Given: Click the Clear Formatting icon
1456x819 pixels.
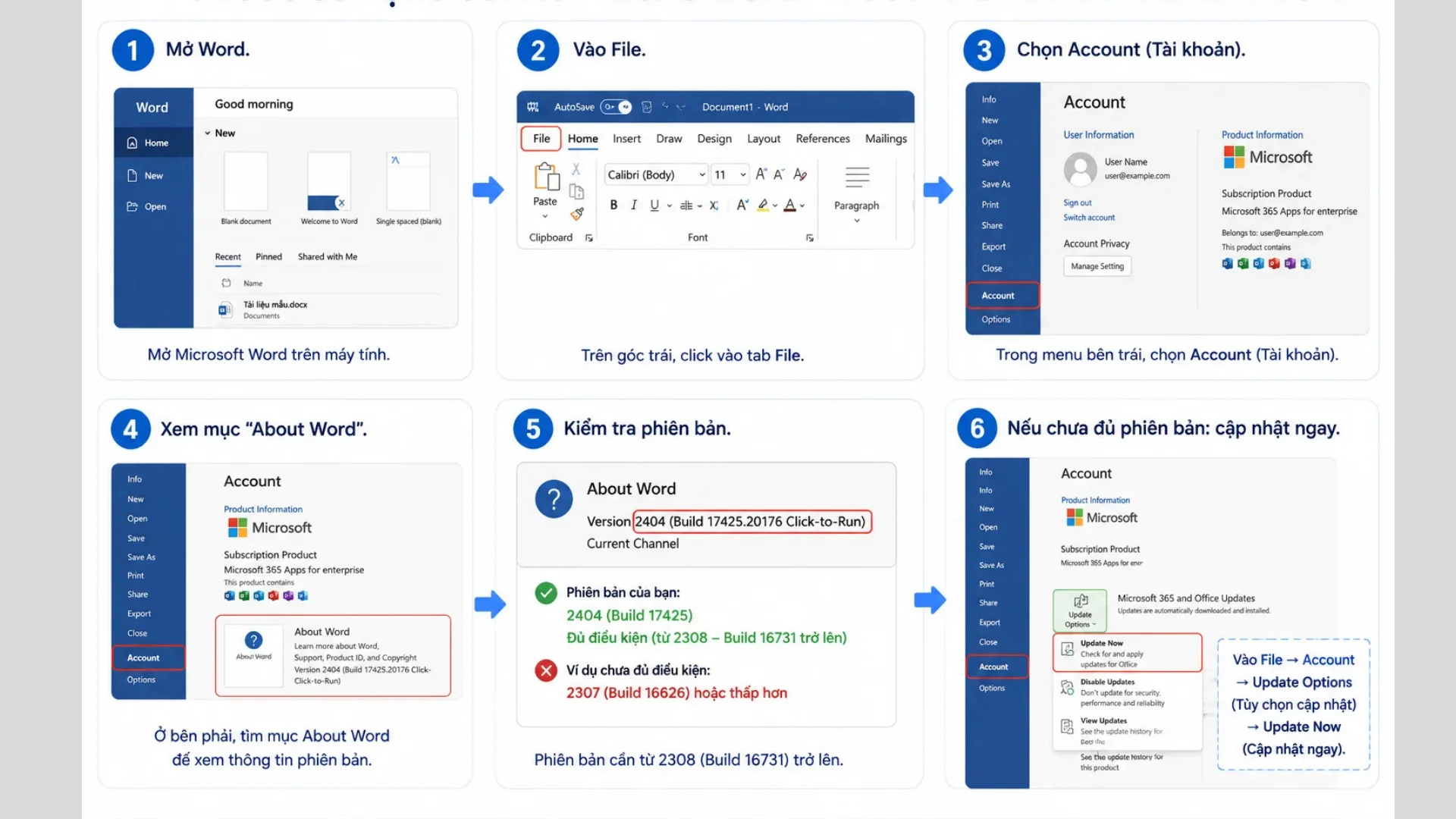Looking at the screenshot, I should pyautogui.click(x=800, y=174).
